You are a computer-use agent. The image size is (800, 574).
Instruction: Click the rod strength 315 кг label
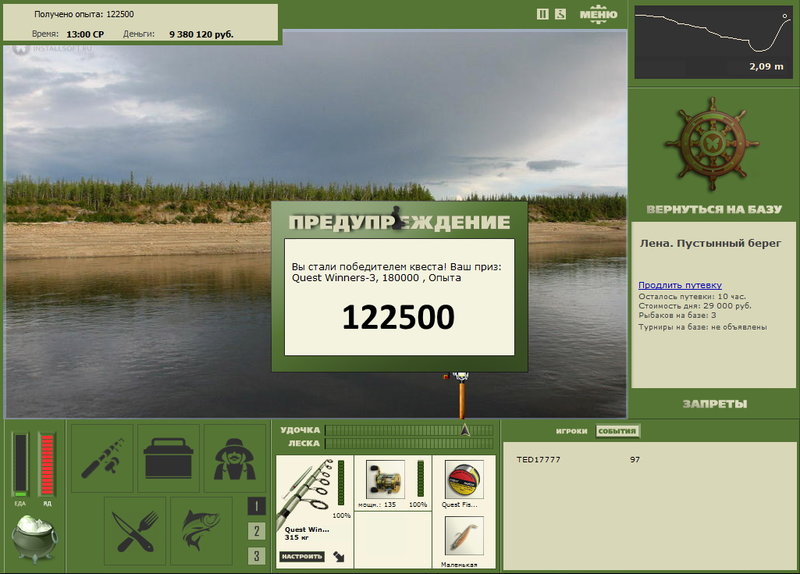click(x=296, y=537)
